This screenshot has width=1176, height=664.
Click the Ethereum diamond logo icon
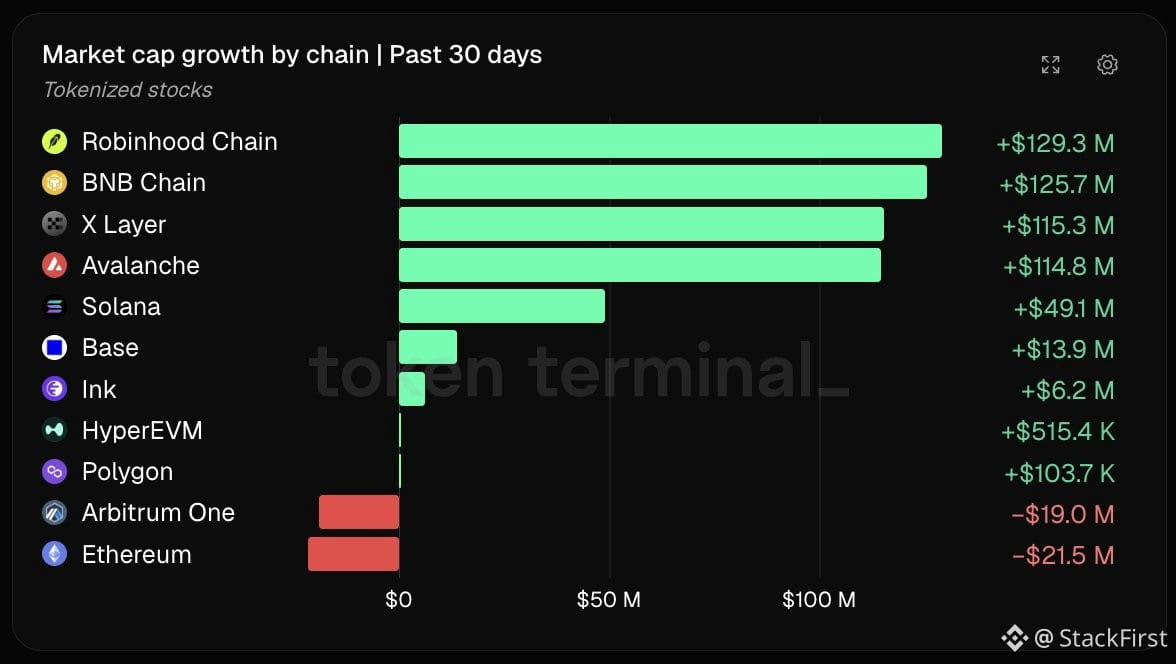[55, 554]
